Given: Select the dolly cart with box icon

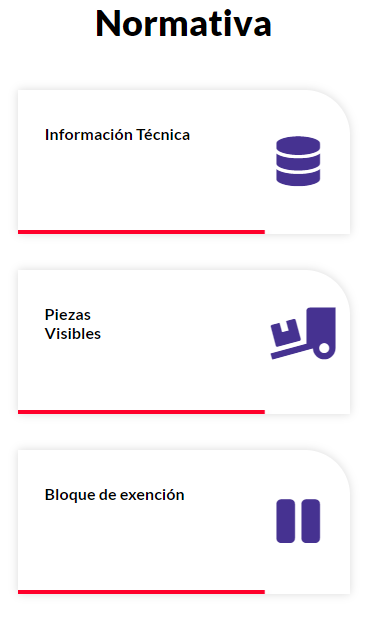Looking at the screenshot, I should pyautogui.click(x=303, y=333).
